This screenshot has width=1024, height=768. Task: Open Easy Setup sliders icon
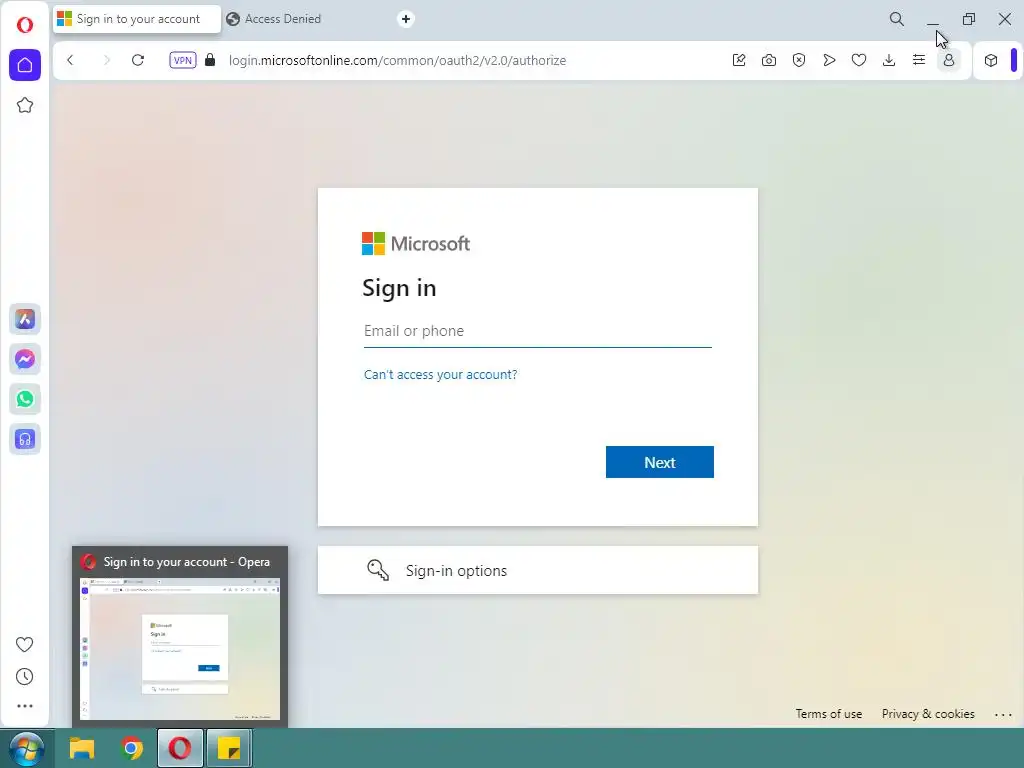point(919,60)
